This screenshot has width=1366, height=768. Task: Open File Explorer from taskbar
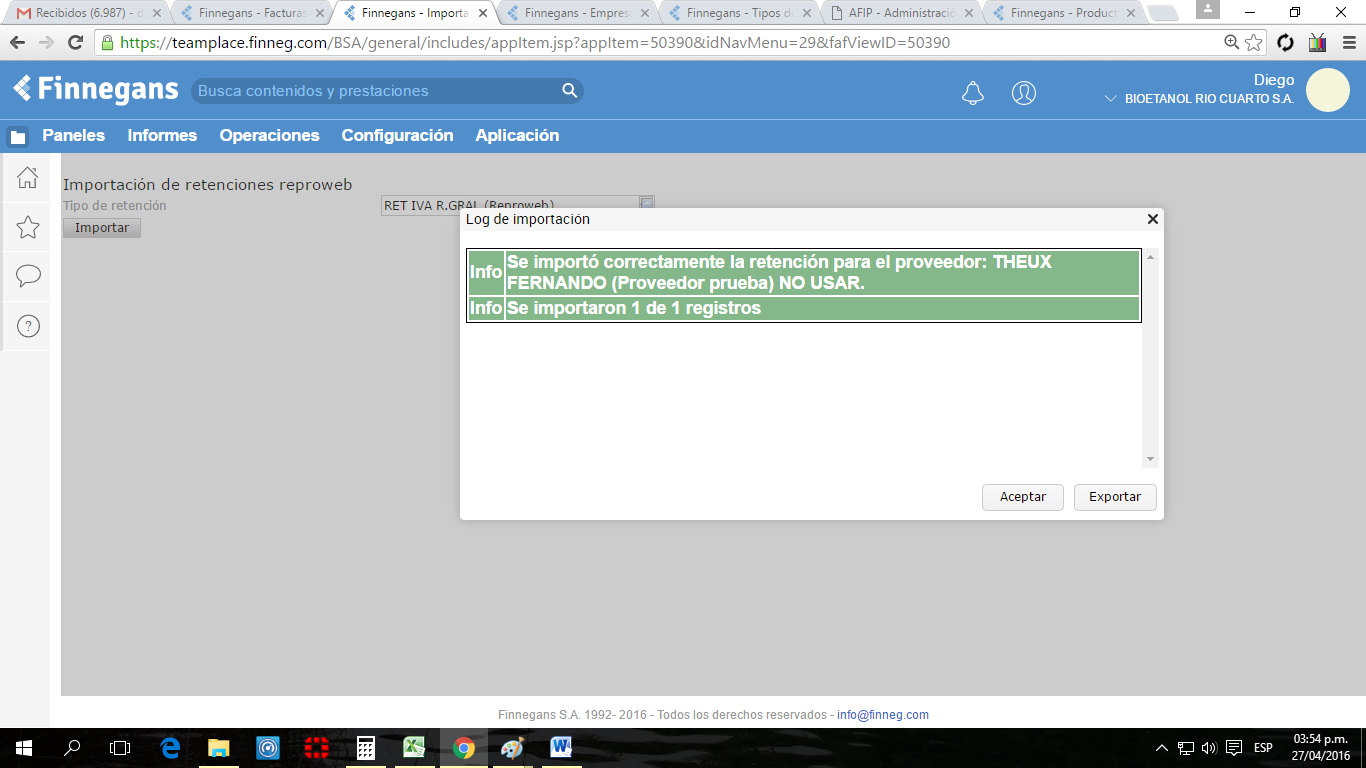click(x=218, y=748)
